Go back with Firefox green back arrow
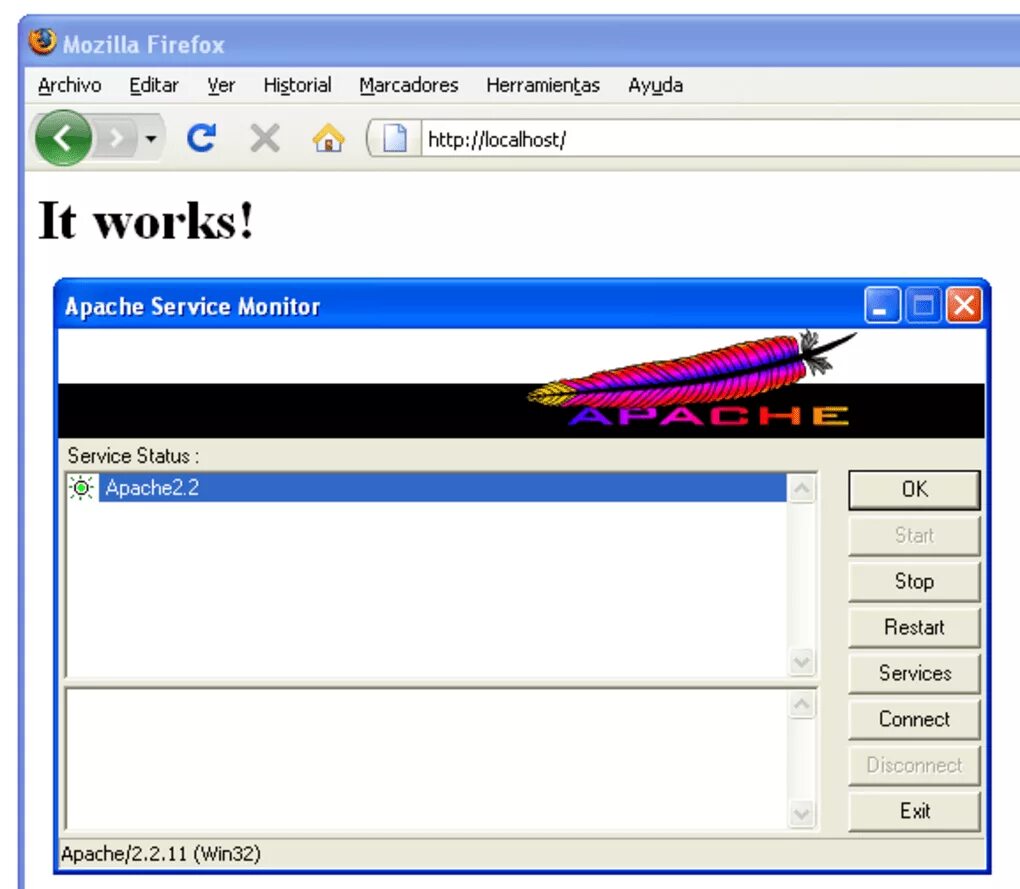Screen dimensions: 1020x889 [63, 138]
